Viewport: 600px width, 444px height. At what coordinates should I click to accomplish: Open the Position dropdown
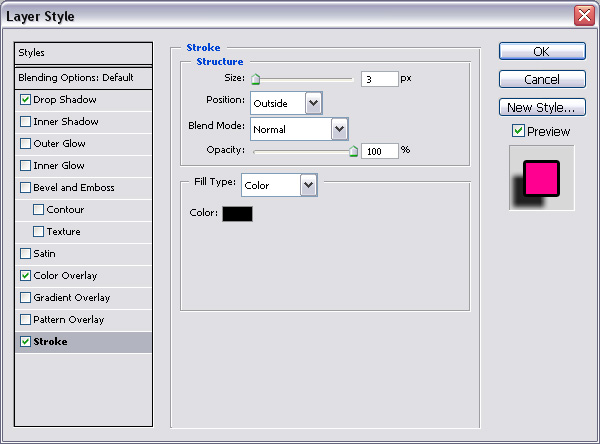click(313, 102)
